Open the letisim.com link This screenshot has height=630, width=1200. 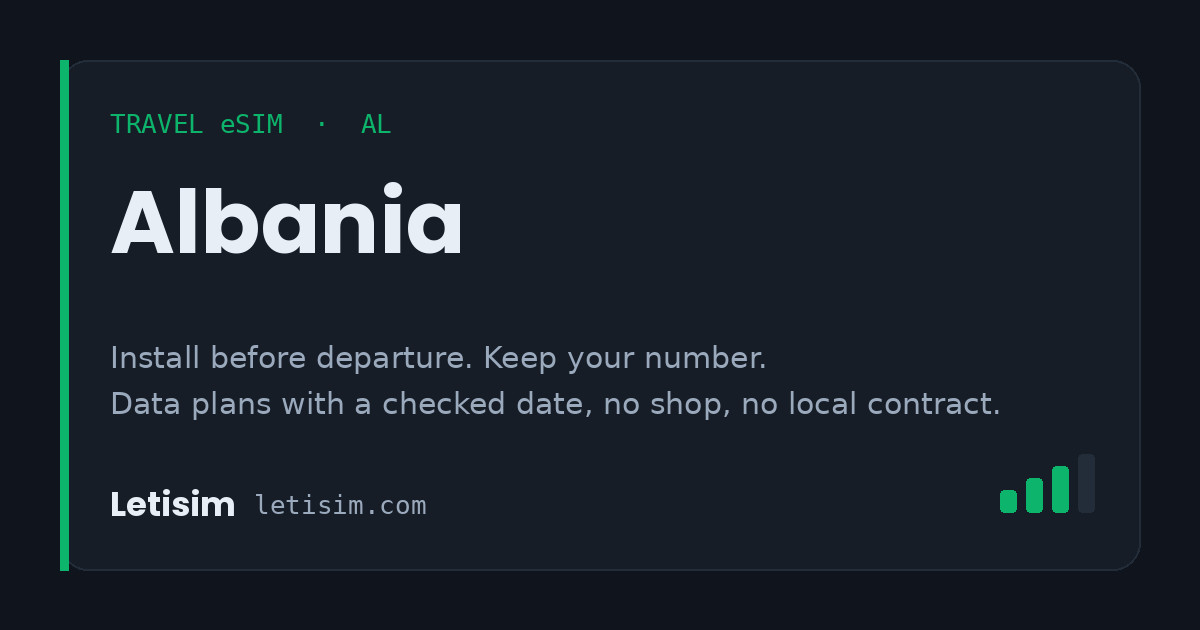tap(341, 506)
